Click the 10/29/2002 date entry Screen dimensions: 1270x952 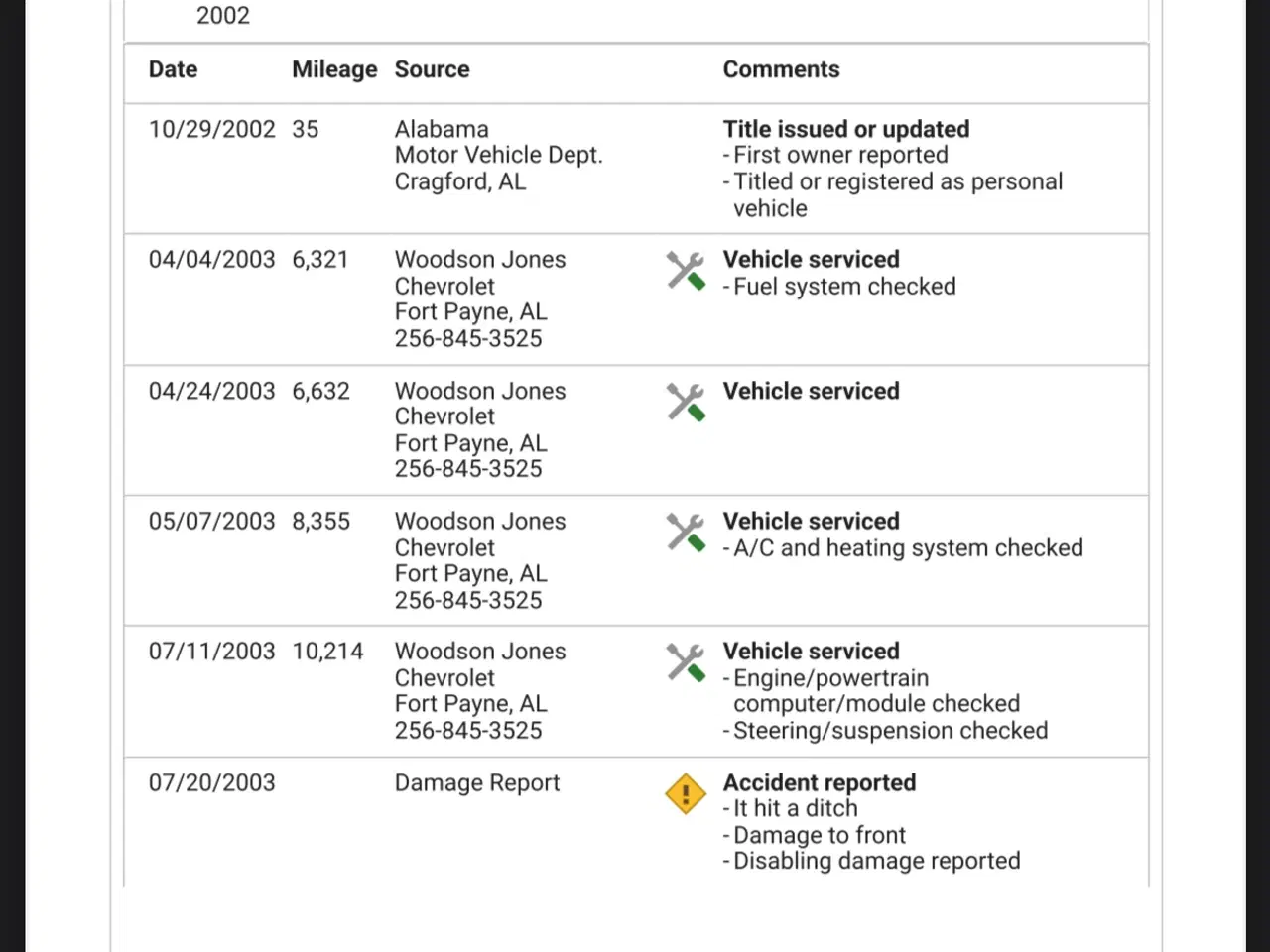click(211, 129)
